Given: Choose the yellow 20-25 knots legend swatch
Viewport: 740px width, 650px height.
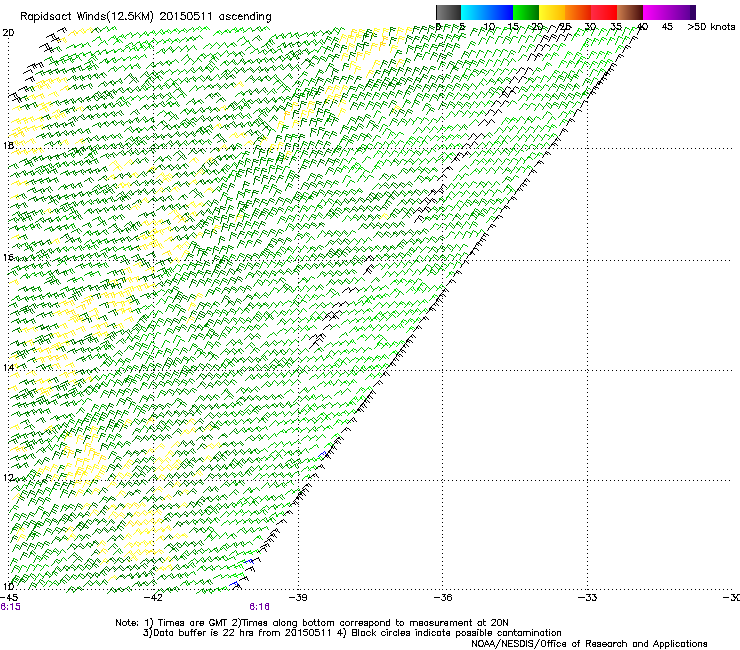Looking at the screenshot, I should [552, 12].
